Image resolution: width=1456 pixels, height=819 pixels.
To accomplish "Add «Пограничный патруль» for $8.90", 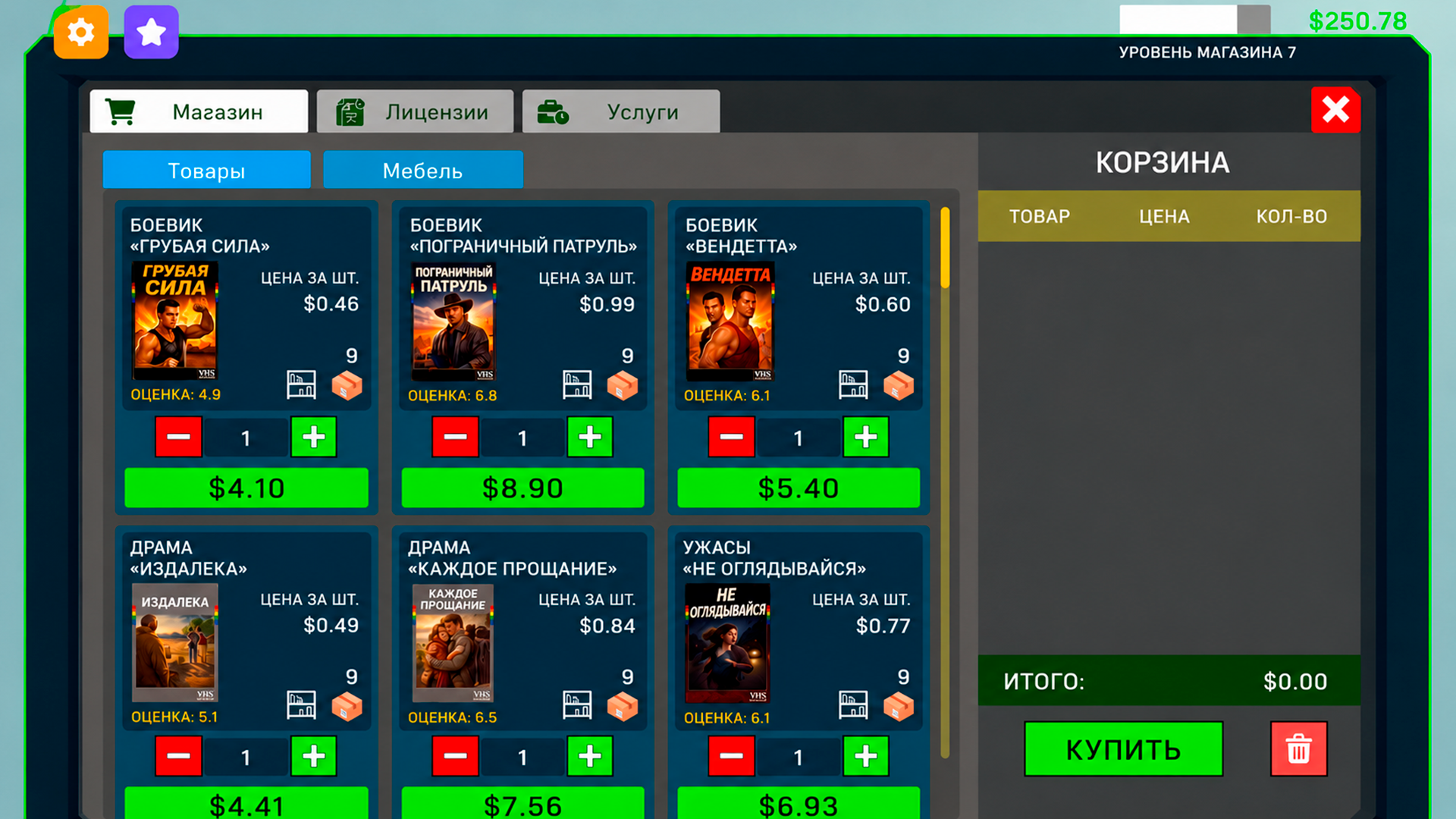I will [x=522, y=488].
